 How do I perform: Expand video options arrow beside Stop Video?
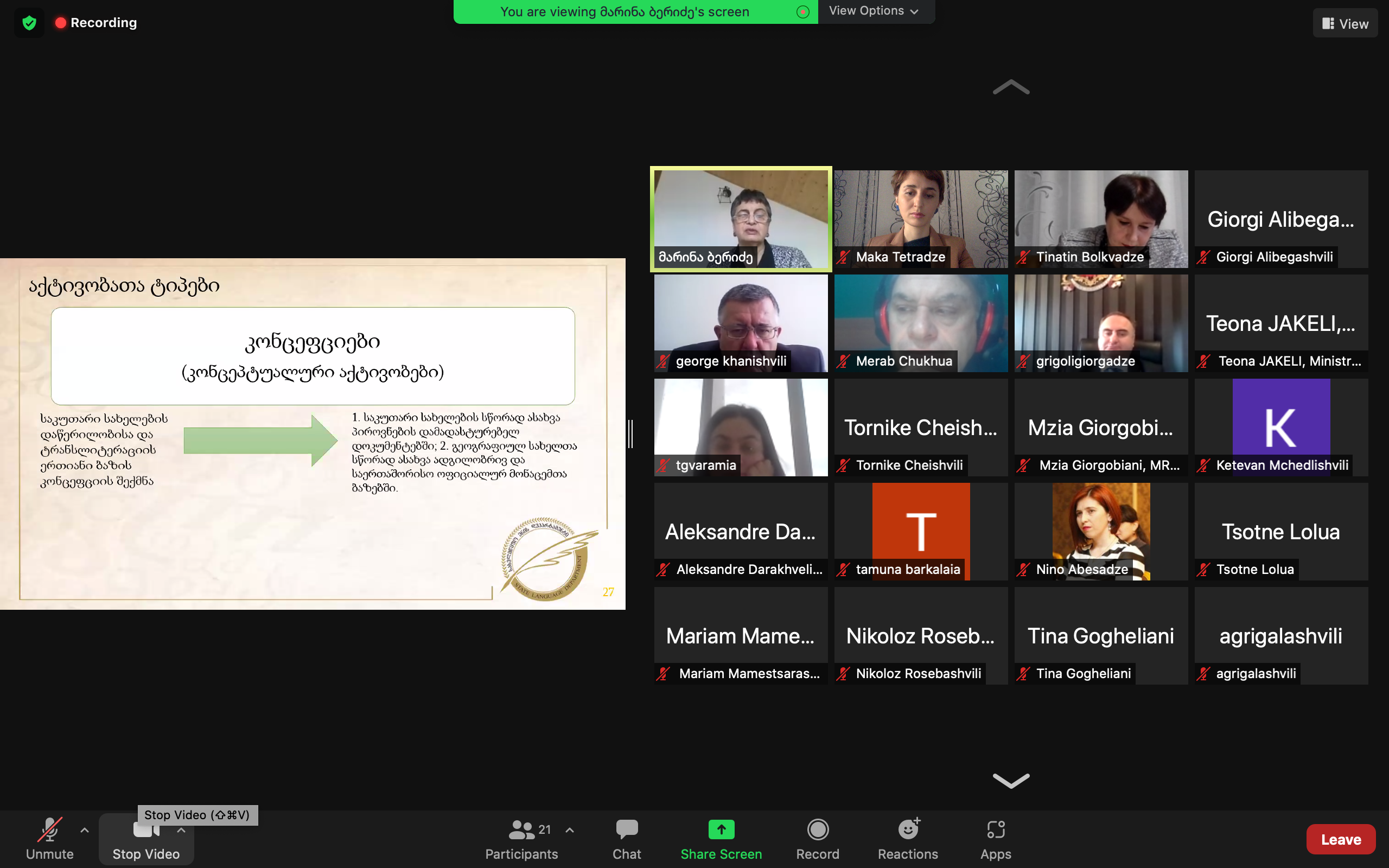(181, 830)
